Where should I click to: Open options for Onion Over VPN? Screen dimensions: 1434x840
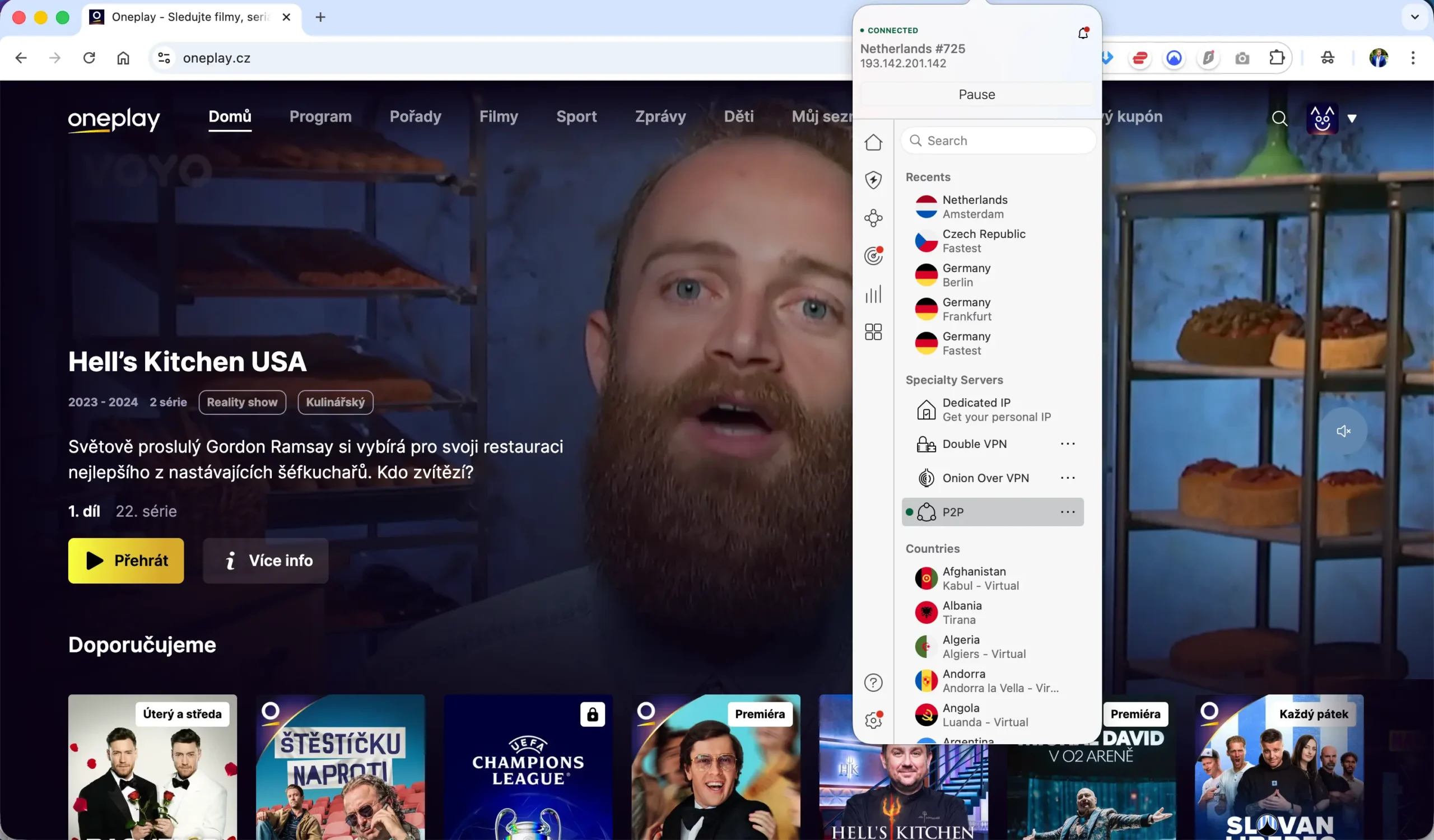point(1068,478)
